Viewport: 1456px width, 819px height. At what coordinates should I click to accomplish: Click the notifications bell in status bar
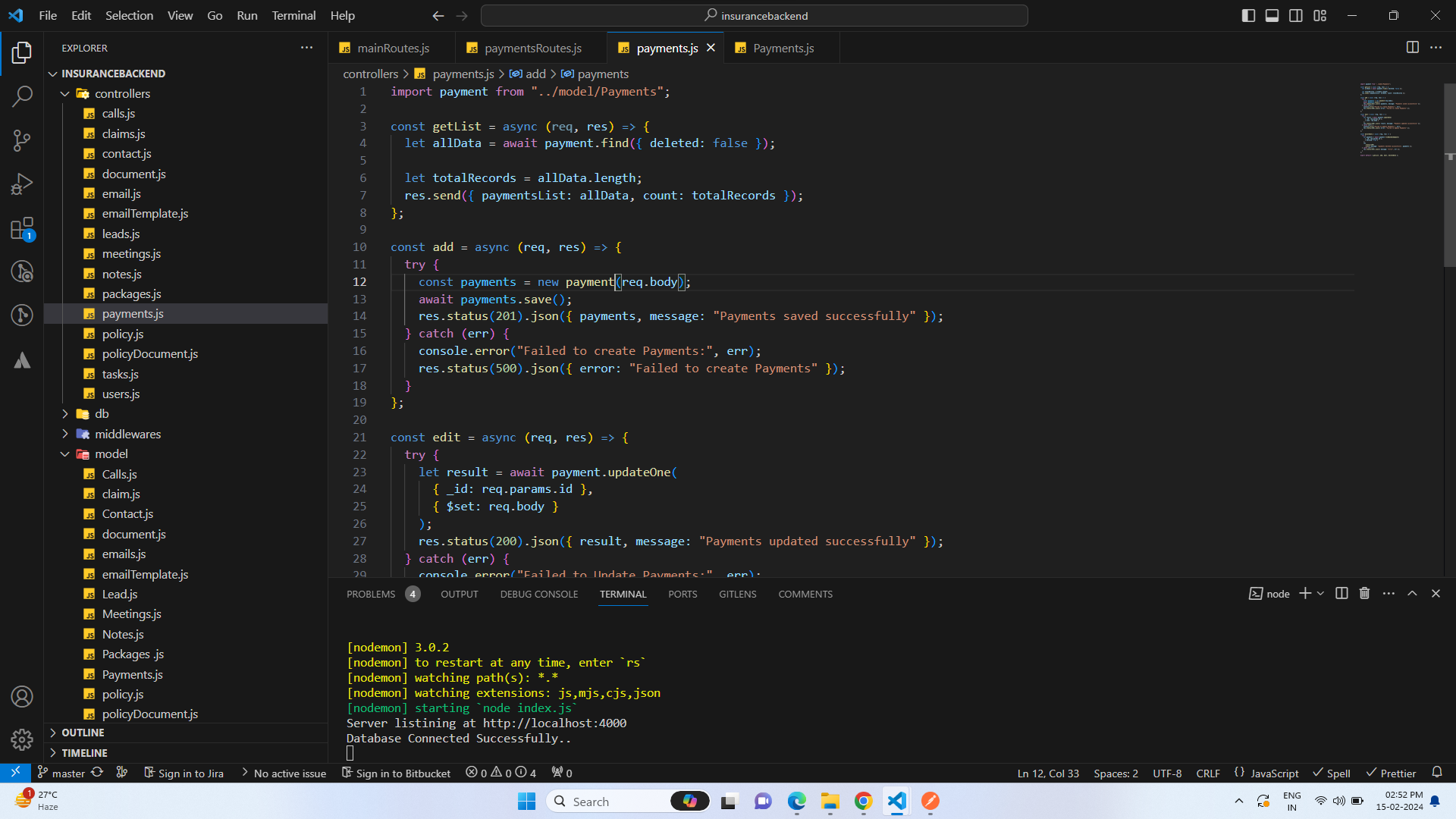[x=1437, y=773]
